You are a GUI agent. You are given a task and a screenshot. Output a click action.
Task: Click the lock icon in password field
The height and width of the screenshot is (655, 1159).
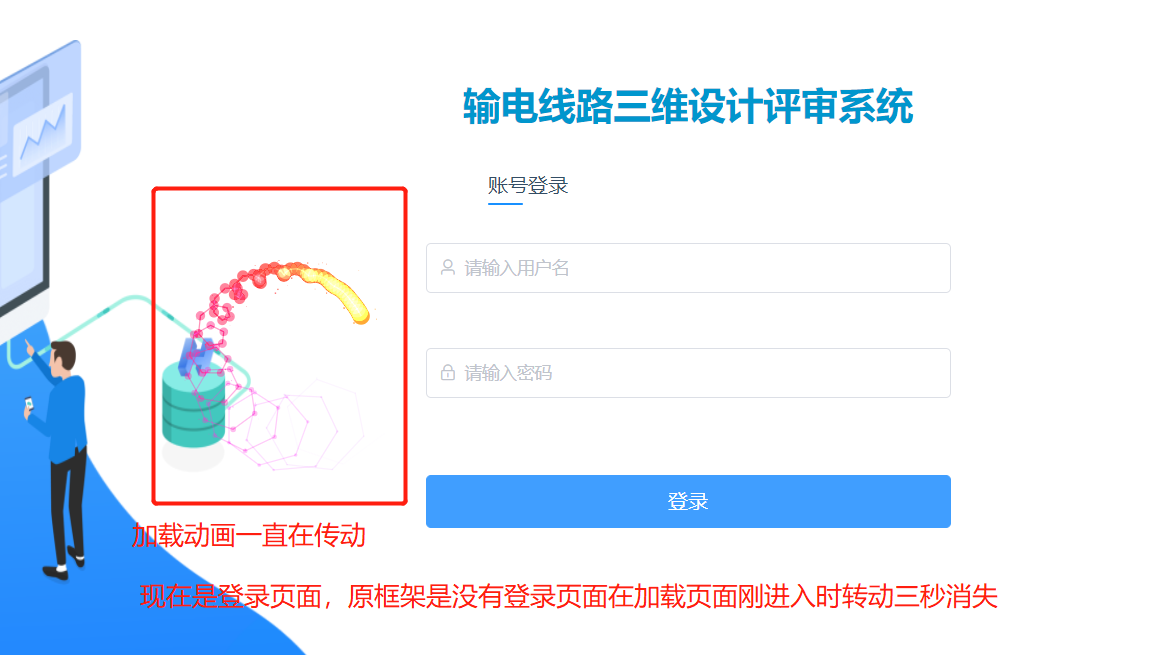447,373
